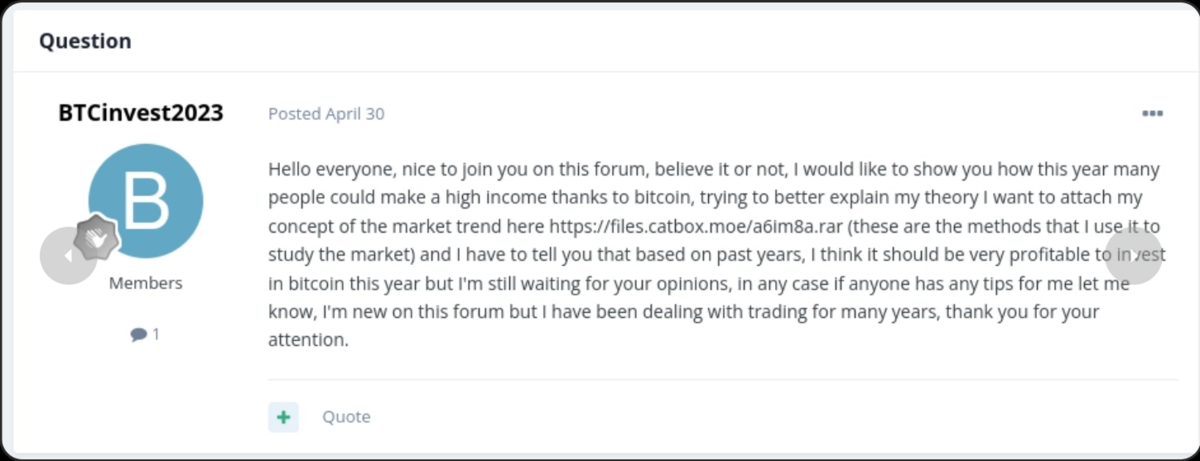Viewport: 1200px width, 461px height.
Task: Open the "Posted April 30" timestamp link
Action: coord(326,114)
